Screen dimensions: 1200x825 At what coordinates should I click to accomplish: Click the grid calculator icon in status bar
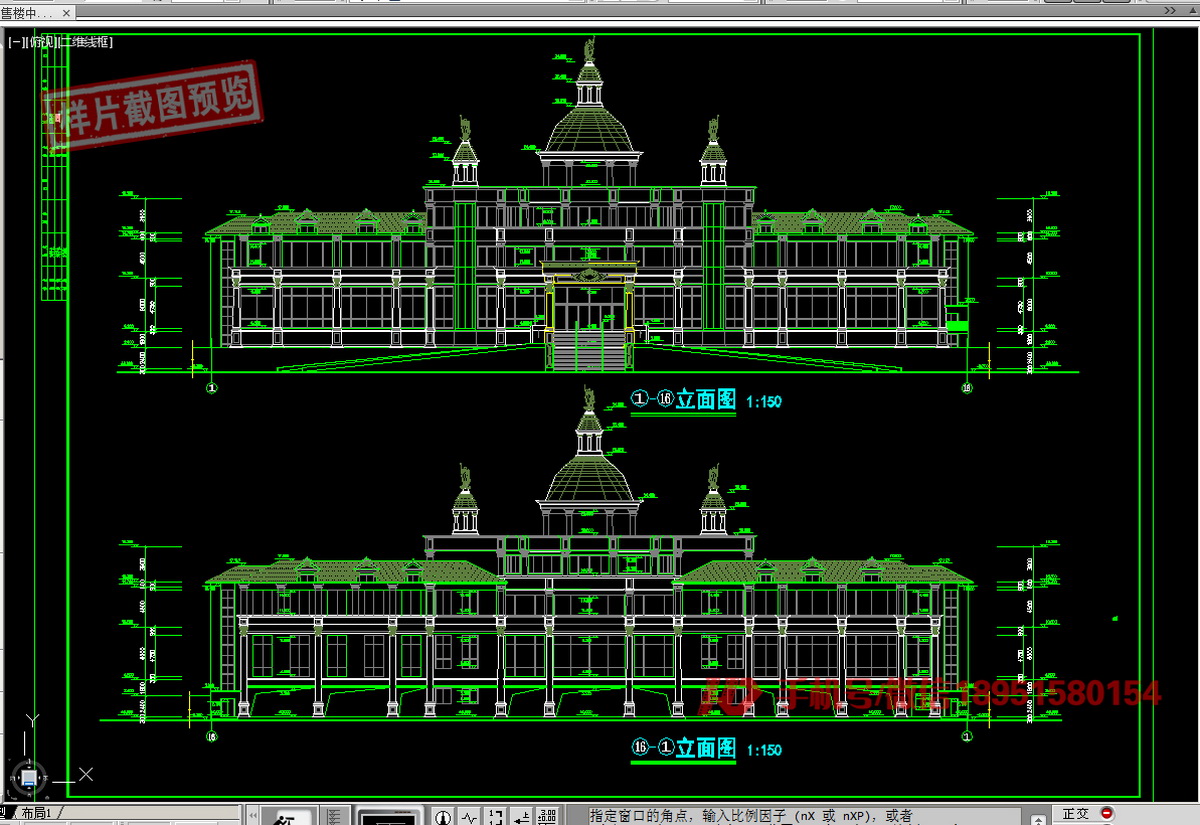pyautogui.click(x=547, y=817)
